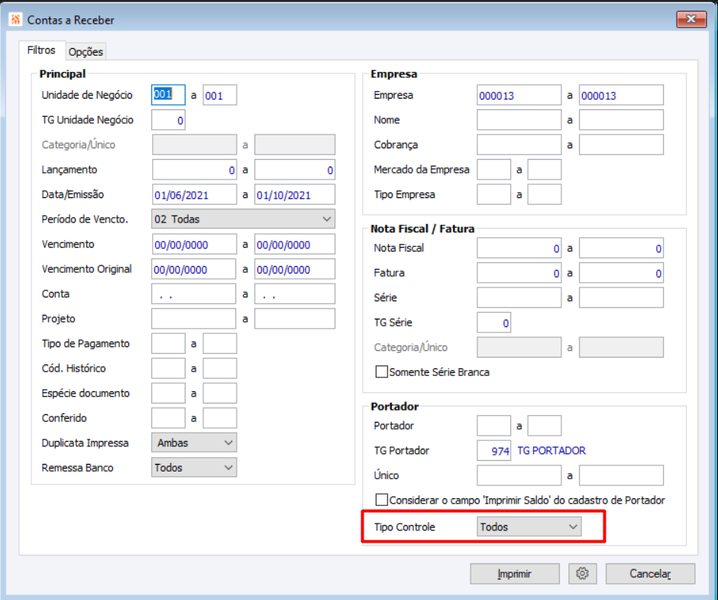Click the Único end field
This screenshot has height=600, width=718.
click(621, 475)
